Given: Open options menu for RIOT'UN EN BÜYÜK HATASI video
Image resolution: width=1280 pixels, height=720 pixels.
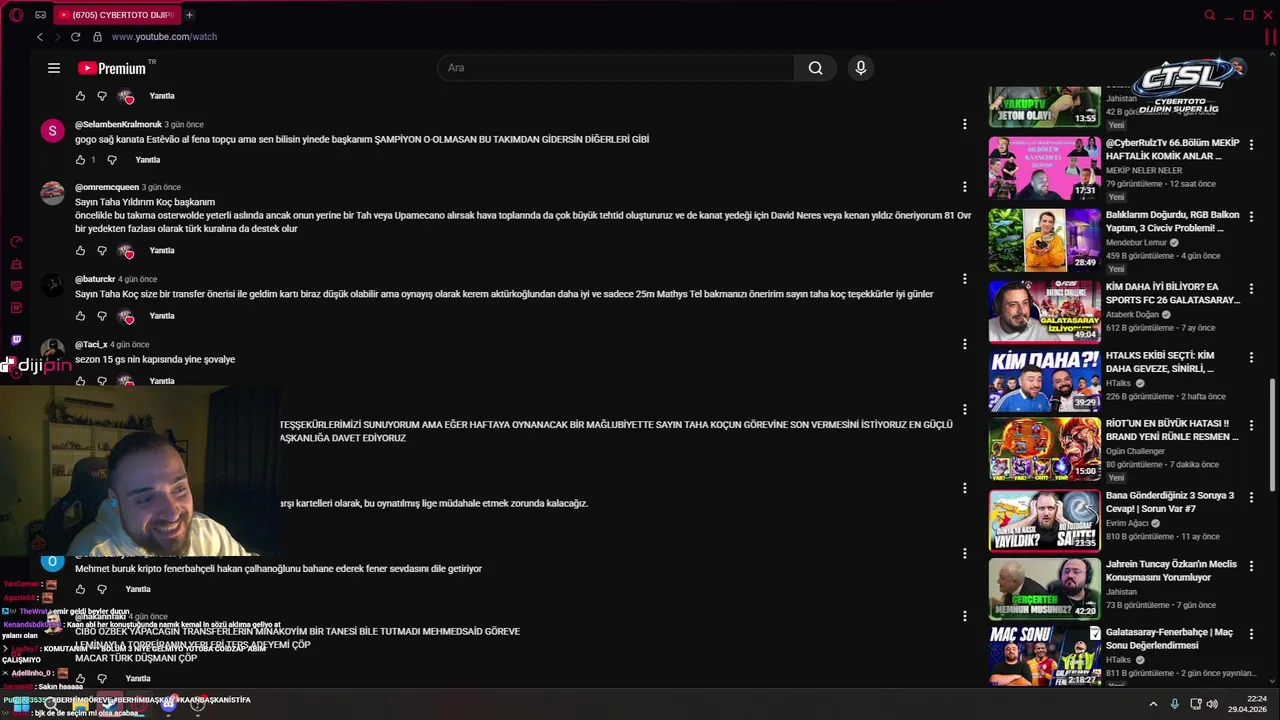Looking at the screenshot, I should point(1251,426).
